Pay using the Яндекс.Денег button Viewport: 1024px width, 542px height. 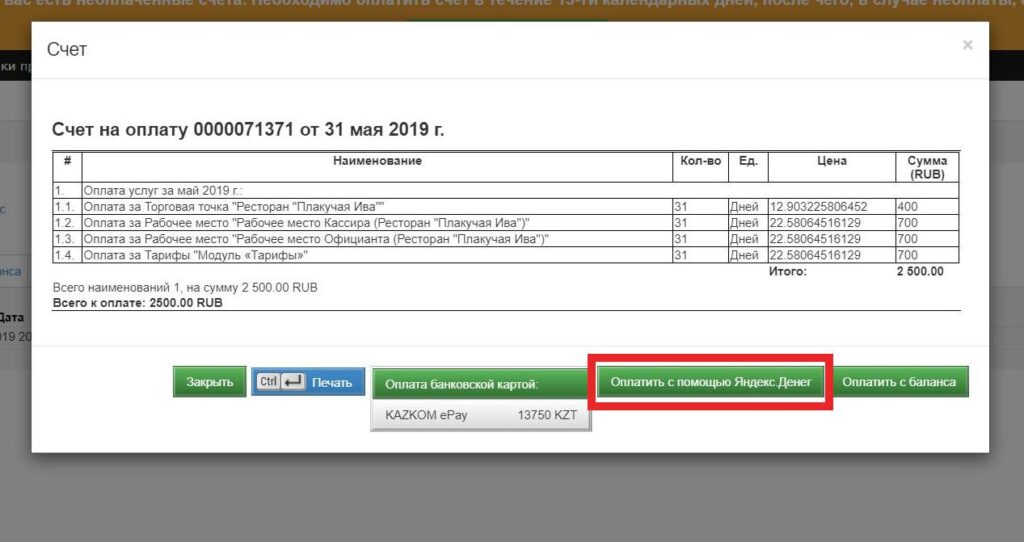710,382
